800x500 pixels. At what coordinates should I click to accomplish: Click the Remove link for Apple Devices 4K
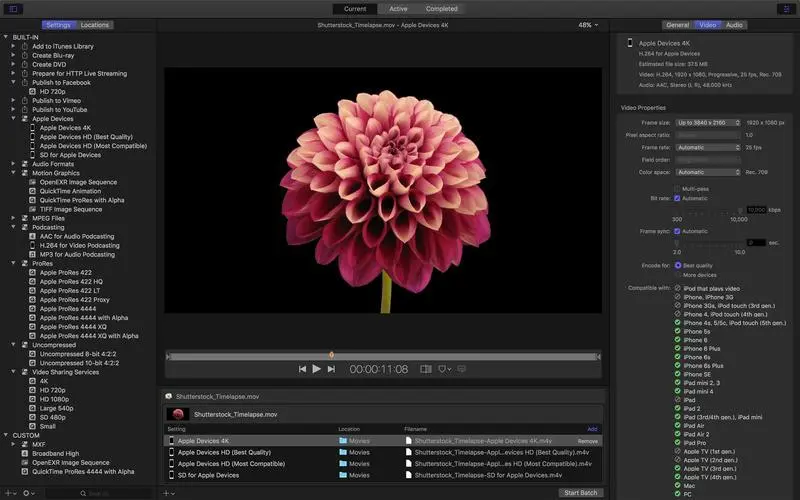588,441
